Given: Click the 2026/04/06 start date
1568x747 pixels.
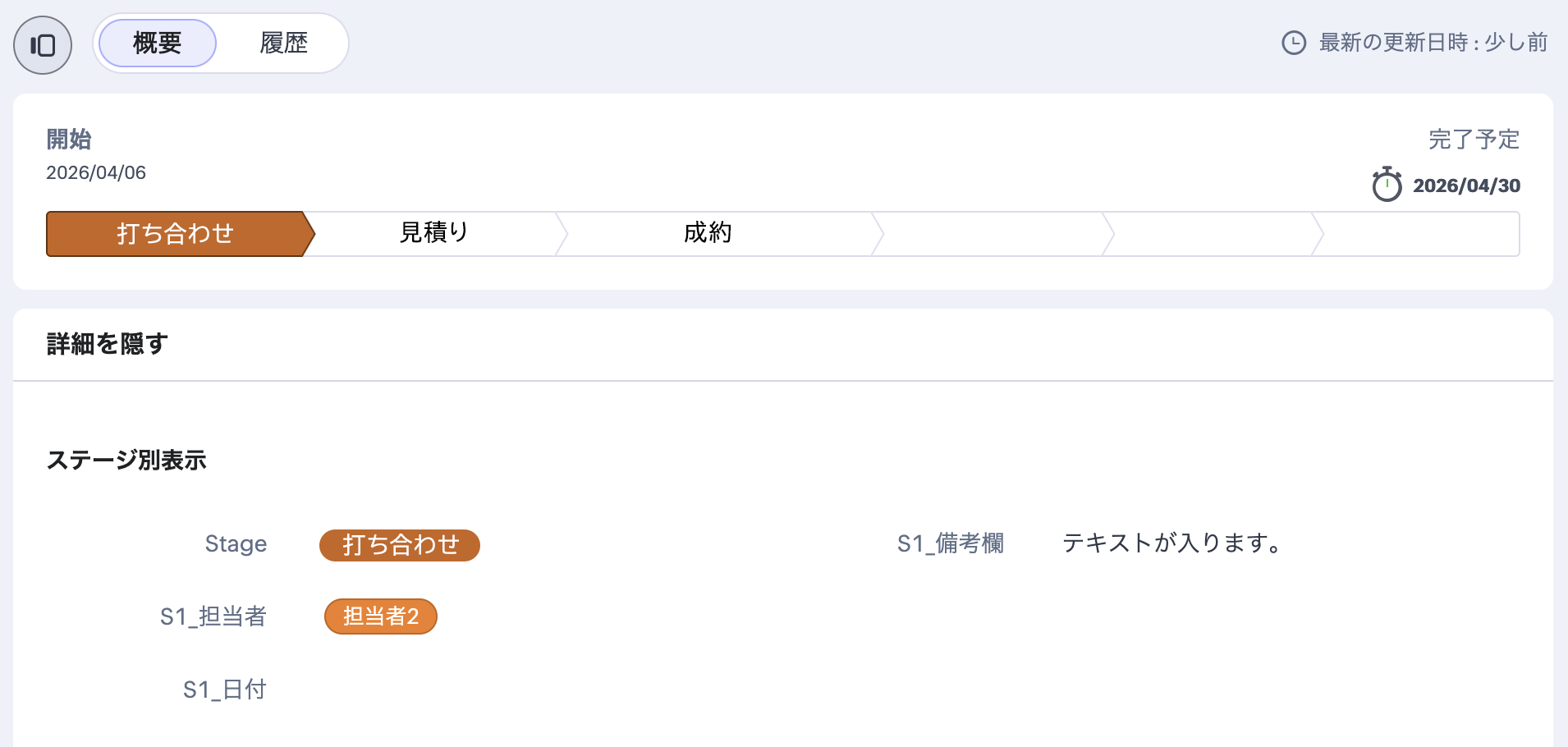Looking at the screenshot, I should tap(96, 173).
